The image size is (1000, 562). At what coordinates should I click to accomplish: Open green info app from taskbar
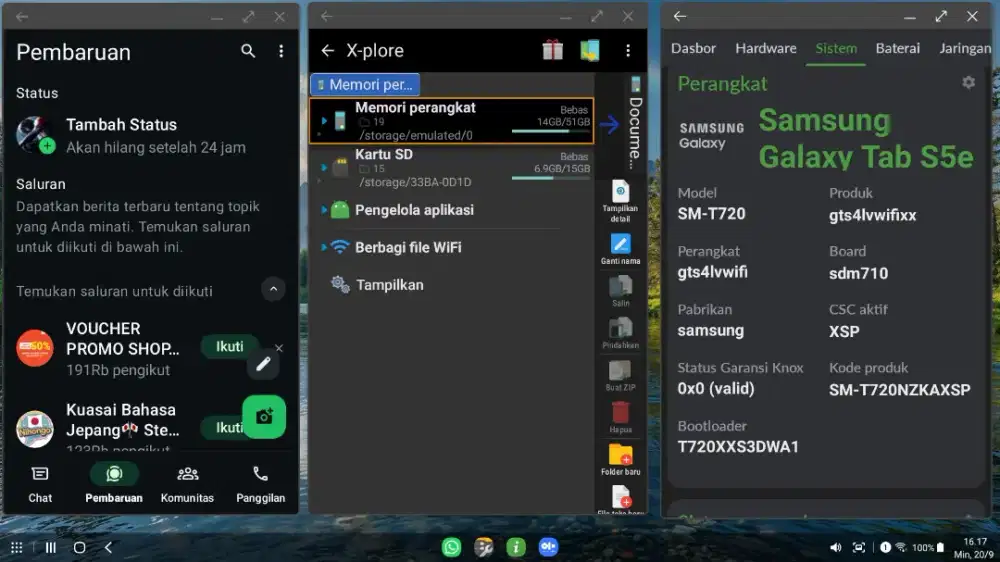pyautogui.click(x=515, y=547)
